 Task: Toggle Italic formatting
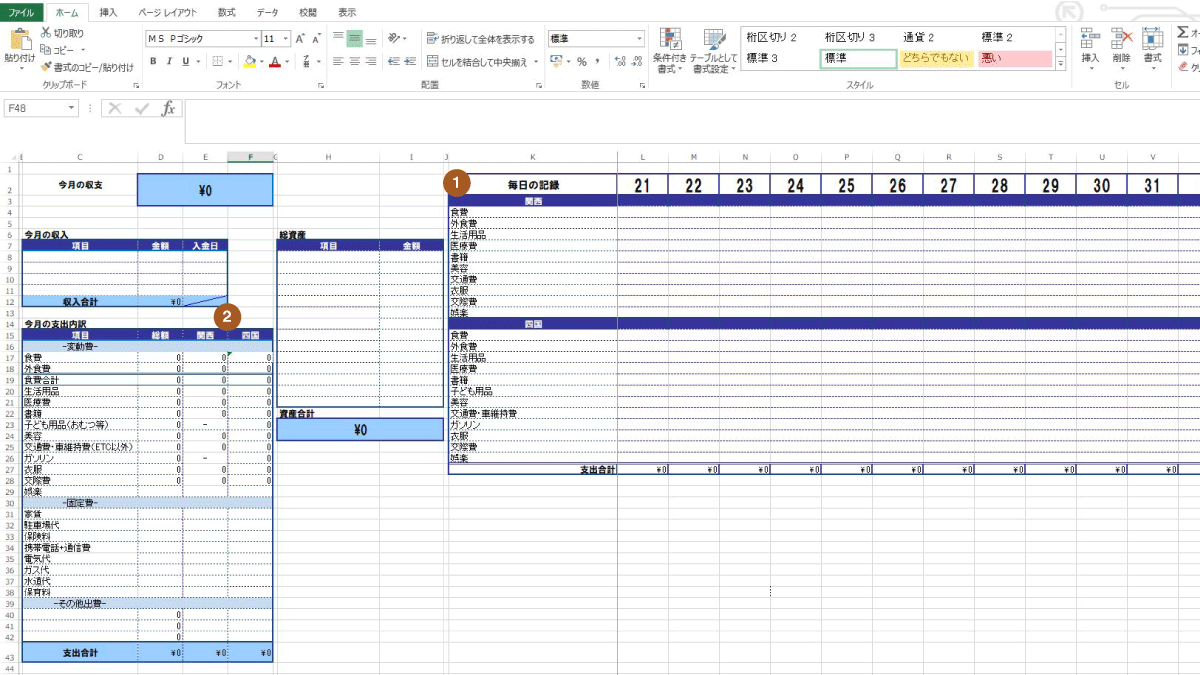click(169, 61)
